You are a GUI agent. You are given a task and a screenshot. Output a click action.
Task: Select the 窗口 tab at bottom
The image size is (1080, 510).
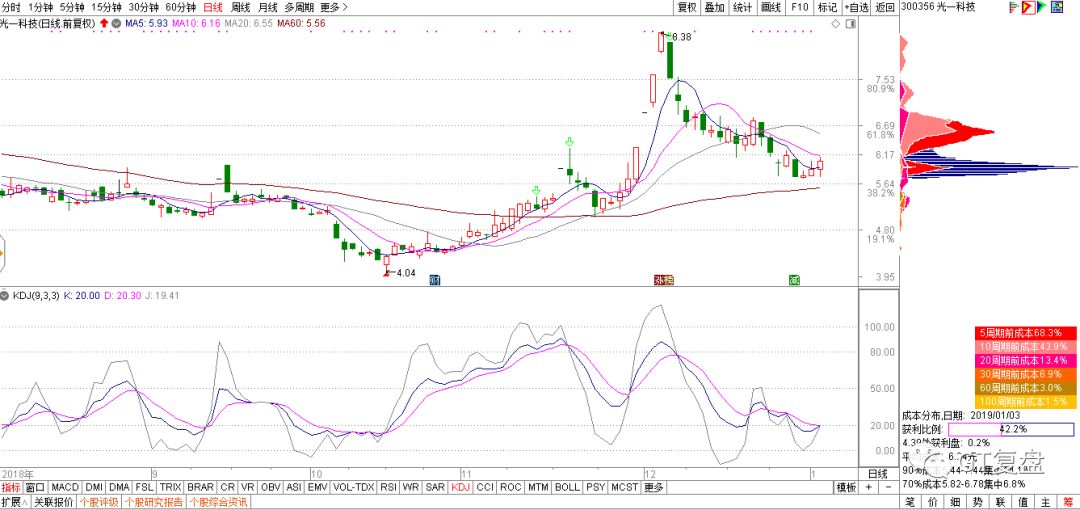click(x=35, y=487)
